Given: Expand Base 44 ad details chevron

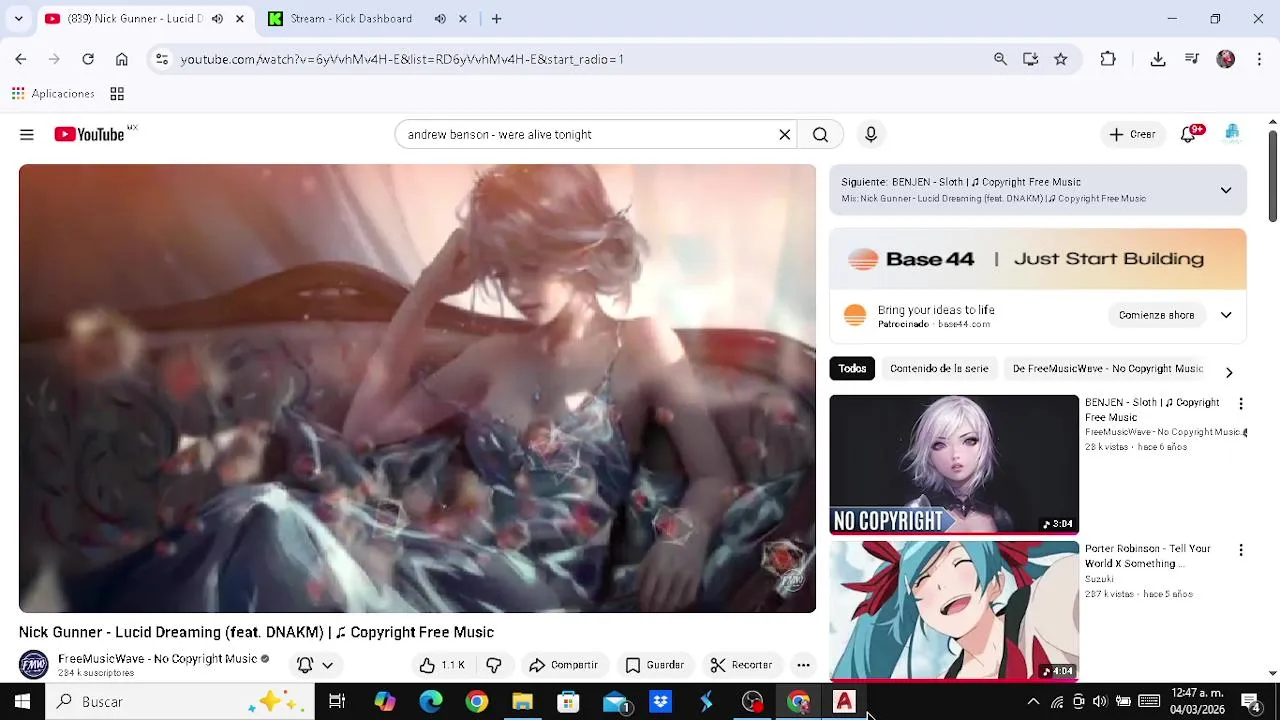Looking at the screenshot, I should tap(1226, 315).
